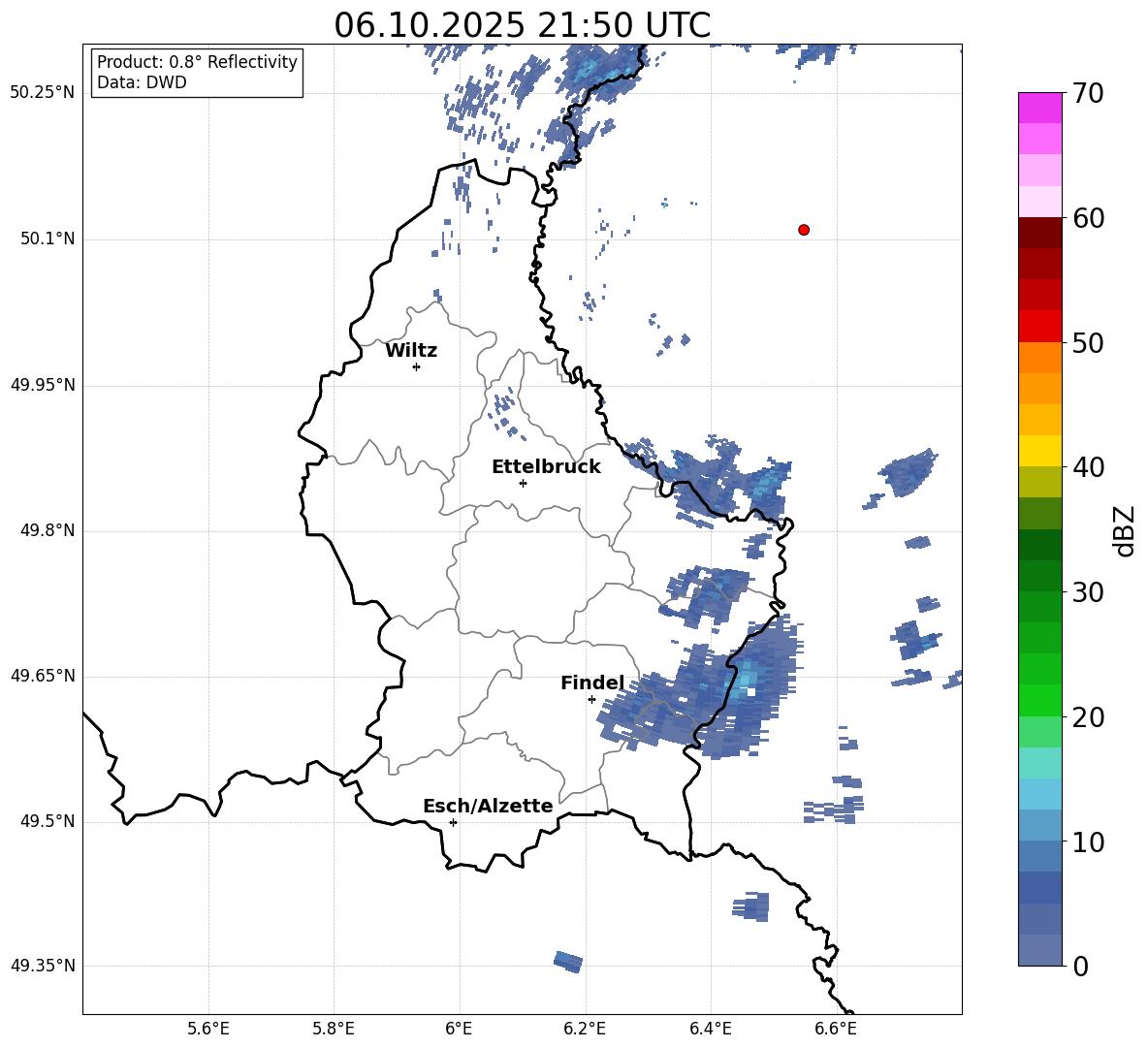Screen dimensions: 1148x1048
Task: Click the 60 value on colorbar
Action: pyautogui.click(x=1088, y=218)
